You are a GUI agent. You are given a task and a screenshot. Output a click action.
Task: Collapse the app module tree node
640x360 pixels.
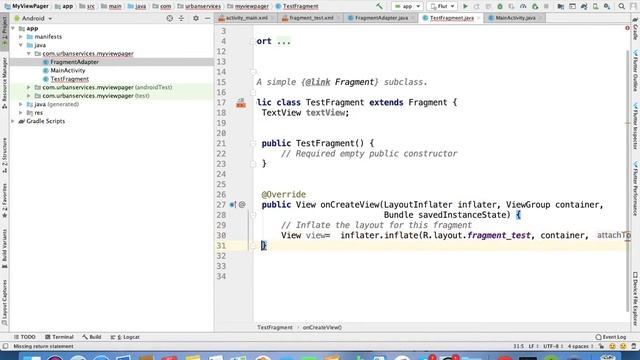tap(13, 28)
